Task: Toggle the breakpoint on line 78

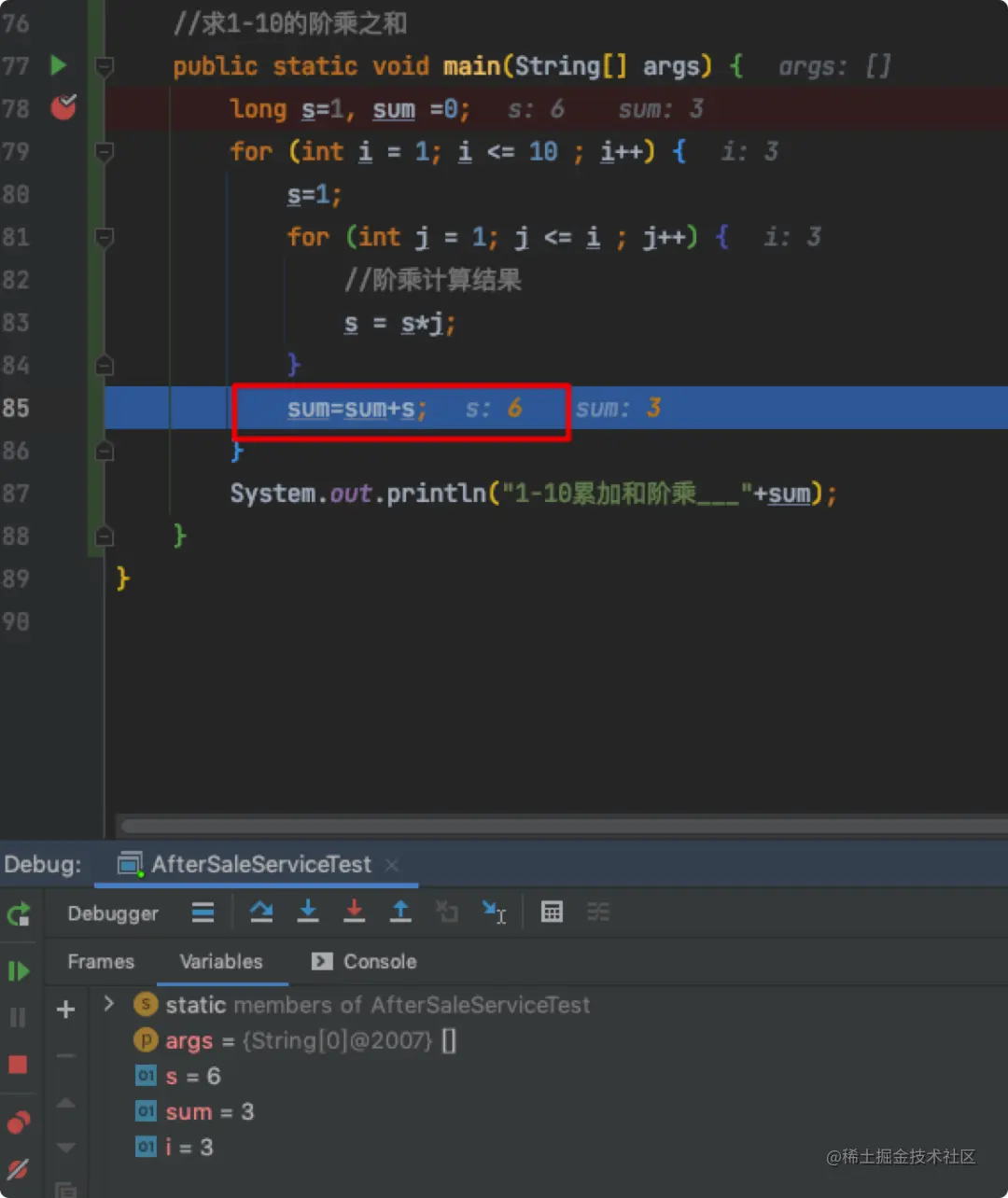Action: point(63,108)
